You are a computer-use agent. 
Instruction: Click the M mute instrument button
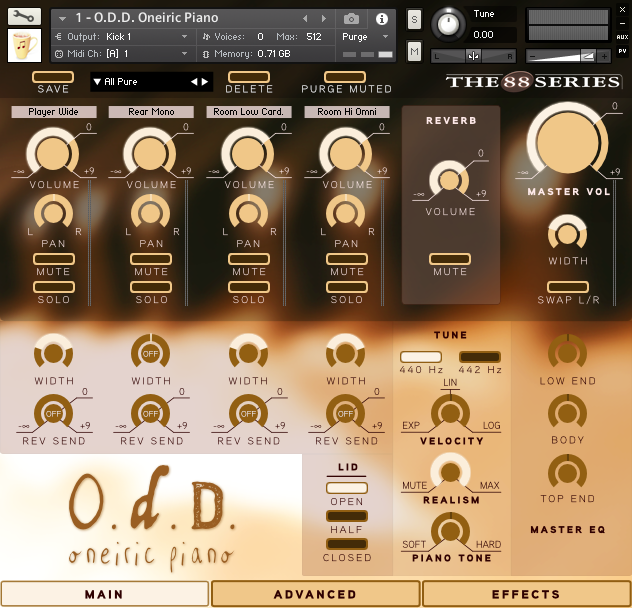click(414, 50)
